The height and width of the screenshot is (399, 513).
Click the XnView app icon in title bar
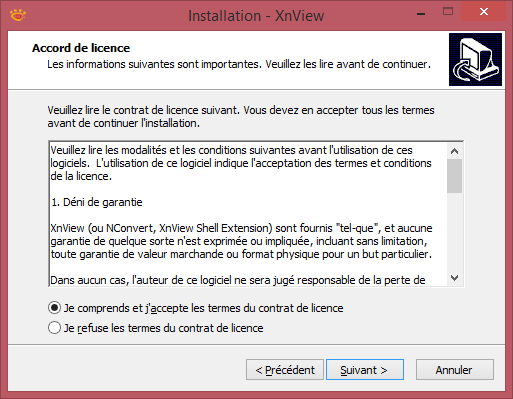point(18,15)
